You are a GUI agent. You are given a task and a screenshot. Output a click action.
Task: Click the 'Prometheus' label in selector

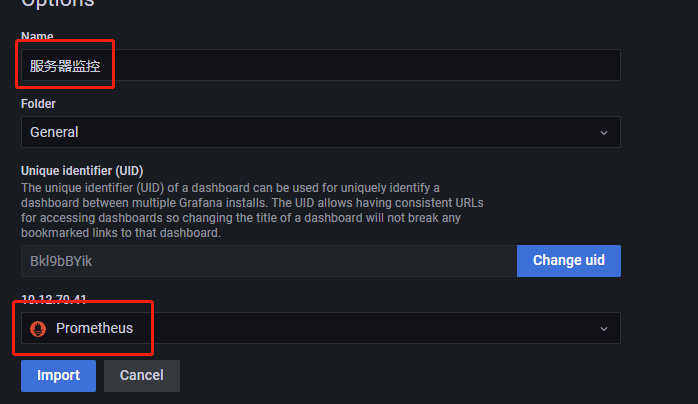[x=94, y=328]
